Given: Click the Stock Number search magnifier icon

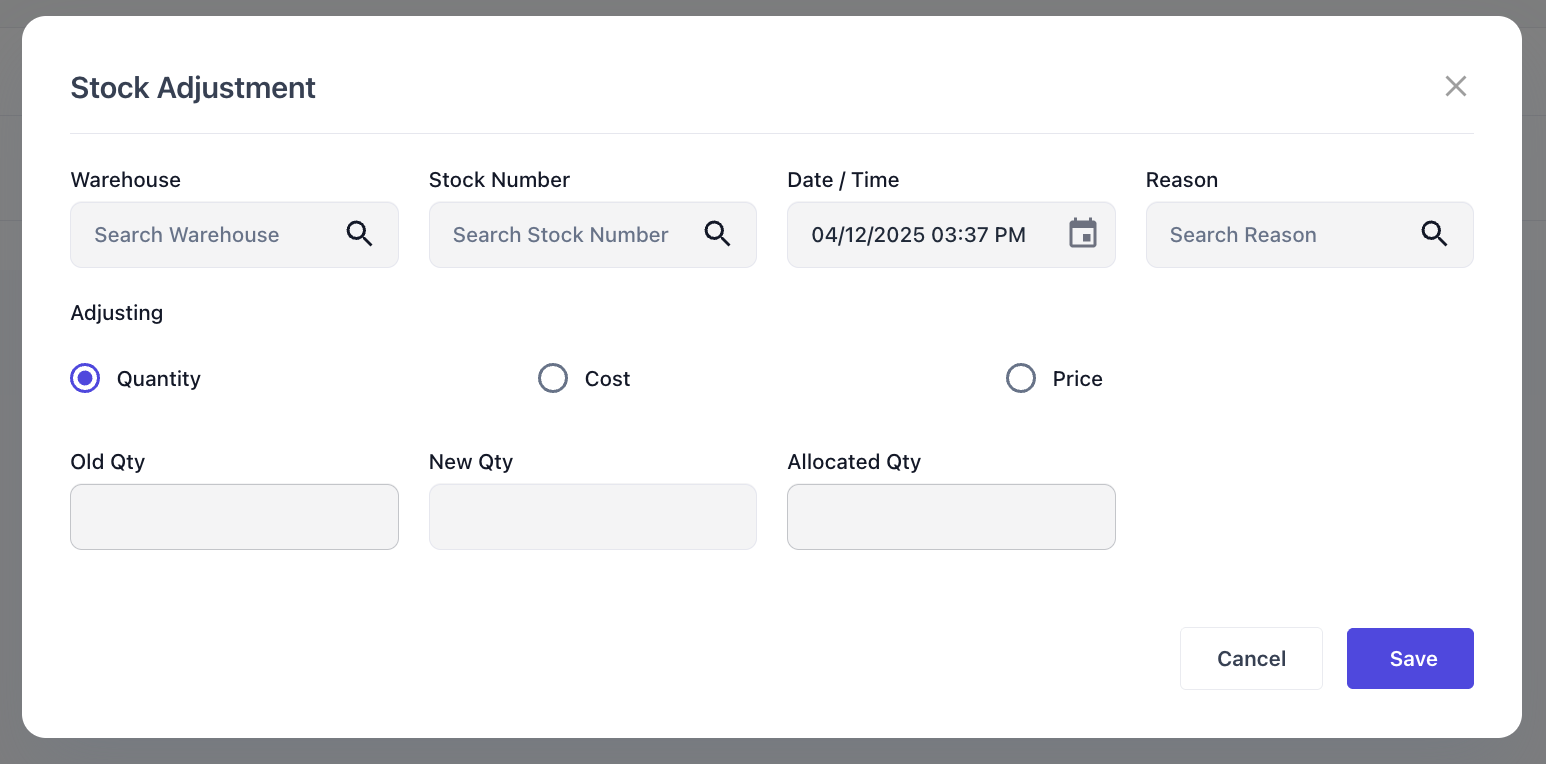Looking at the screenshot, I should pos(718,234).
